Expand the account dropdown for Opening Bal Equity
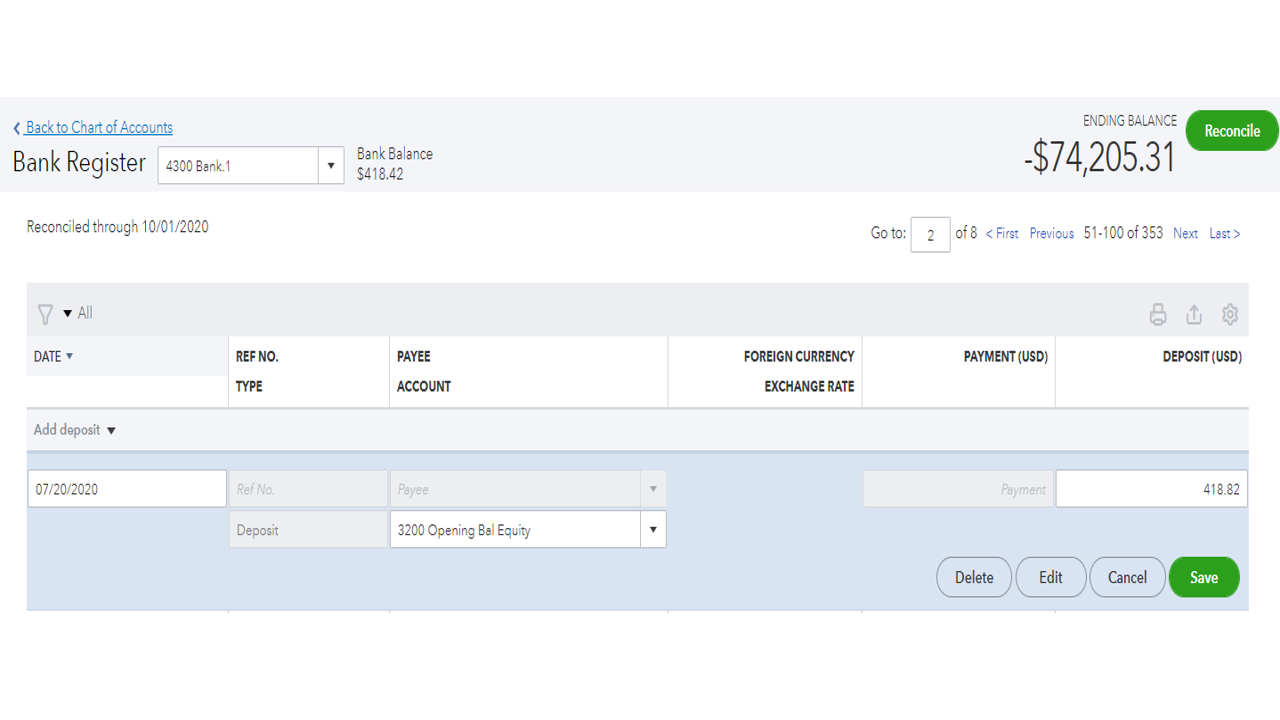 [653, 530]
